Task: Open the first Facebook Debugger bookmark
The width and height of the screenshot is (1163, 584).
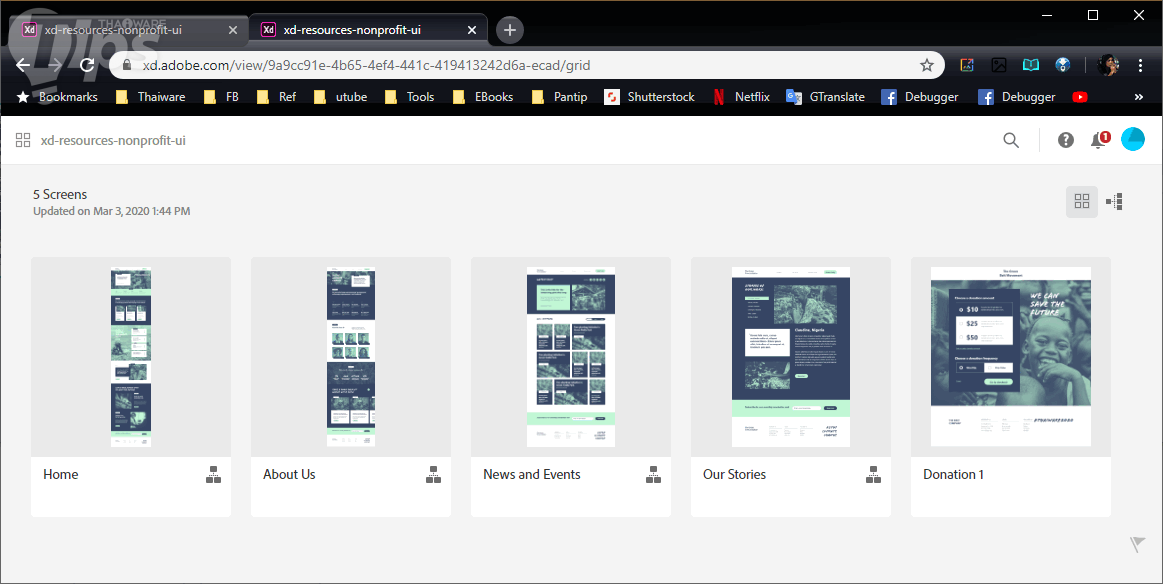Action: [920, 96]
